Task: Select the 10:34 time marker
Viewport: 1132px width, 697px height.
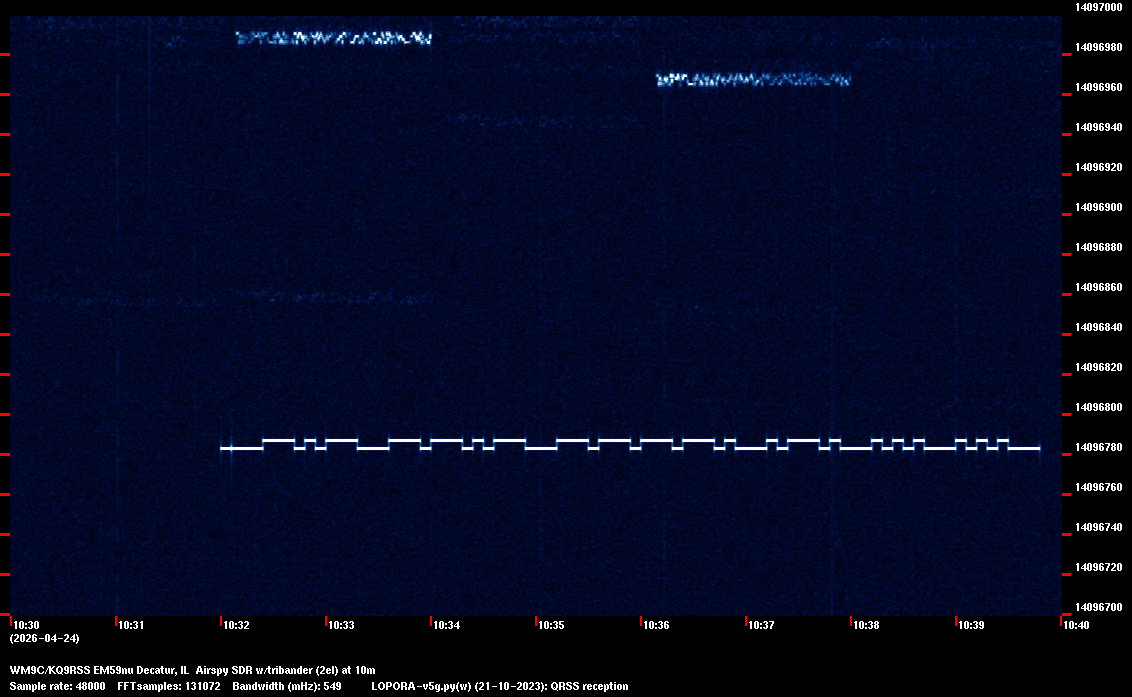Action: click(446, 625)
